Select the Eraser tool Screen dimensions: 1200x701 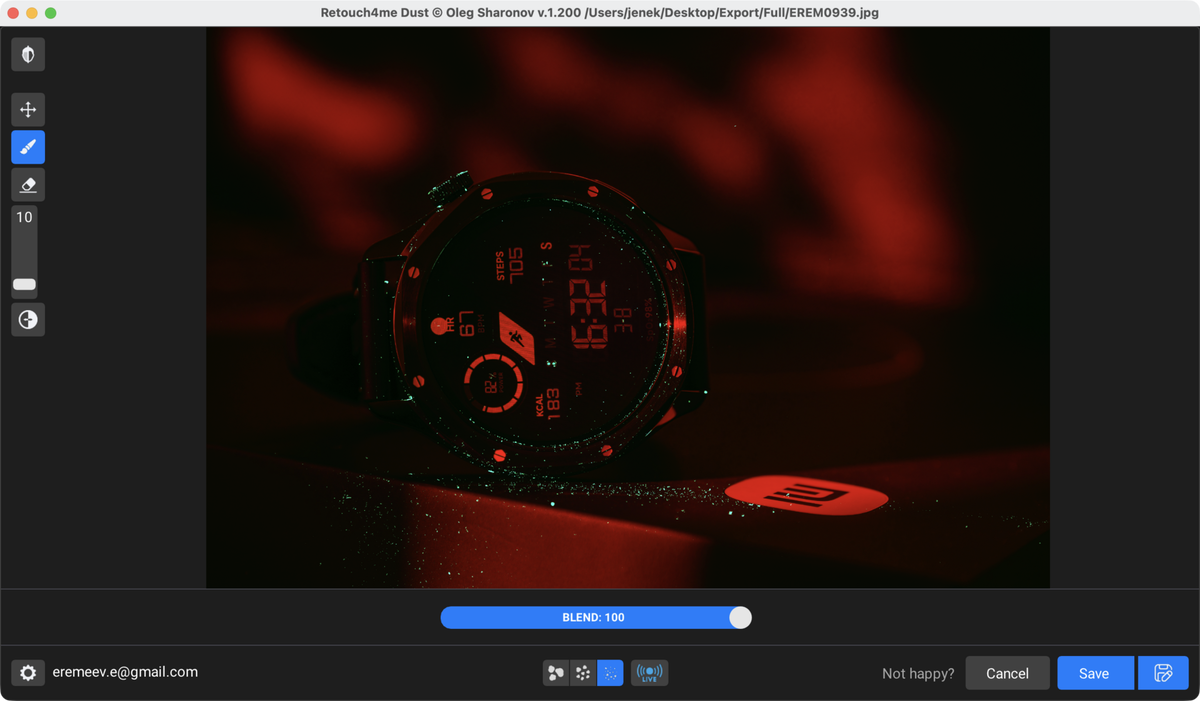click(x=28, y=185)
